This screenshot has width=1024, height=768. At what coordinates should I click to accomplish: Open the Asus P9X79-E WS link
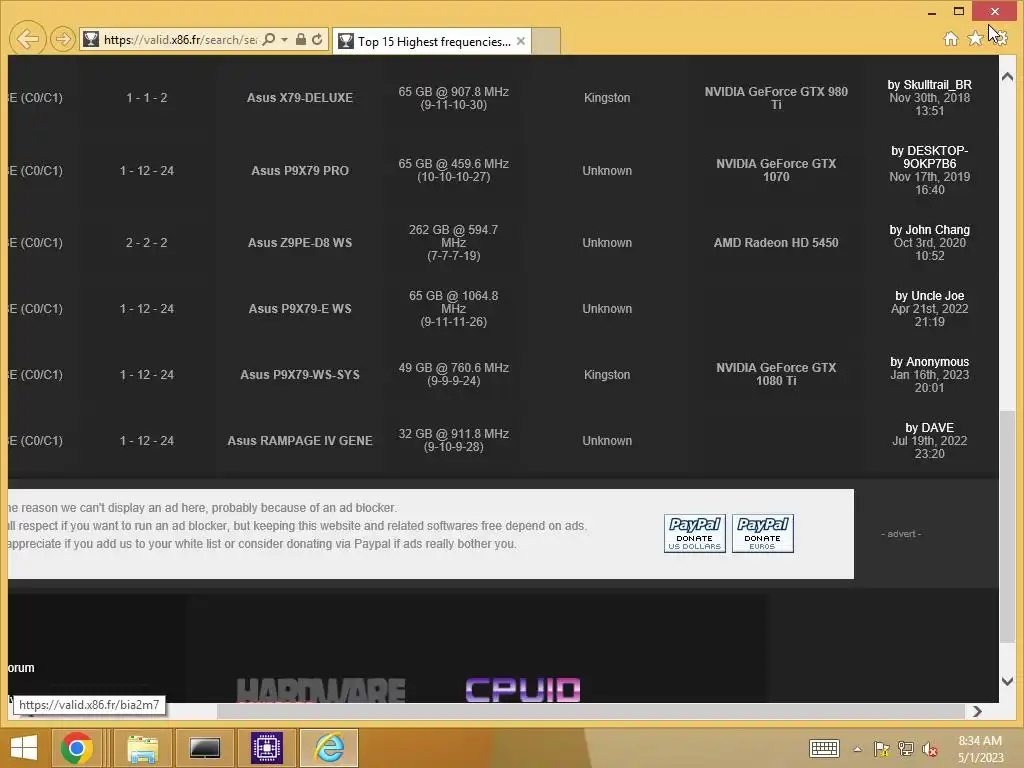[300, 309]
